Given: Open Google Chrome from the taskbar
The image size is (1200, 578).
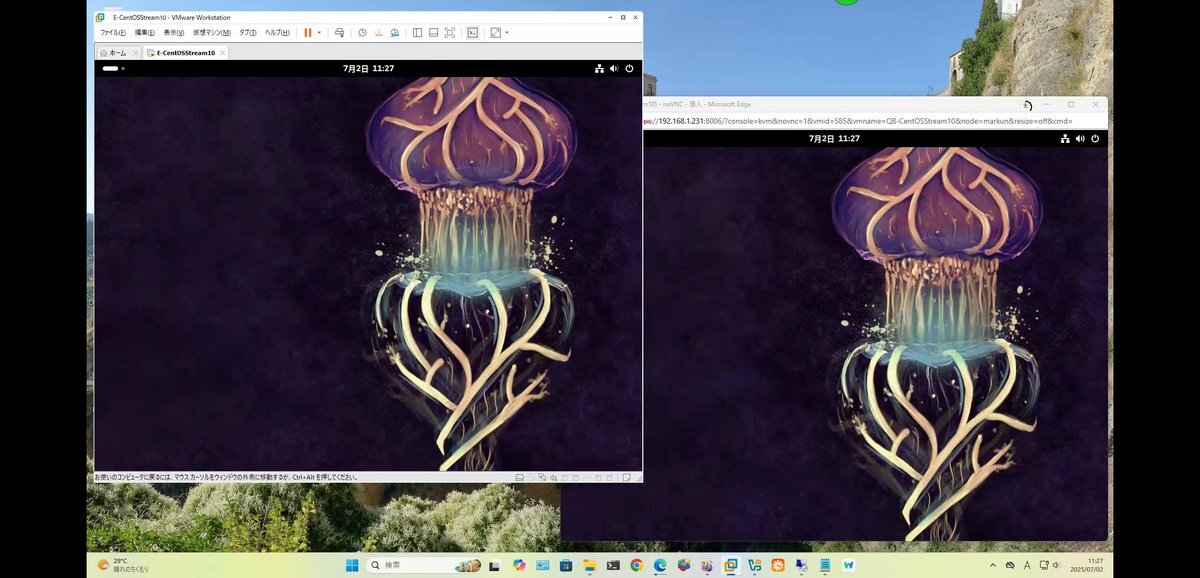Looking at the screenshot, I should pos(637,565).
